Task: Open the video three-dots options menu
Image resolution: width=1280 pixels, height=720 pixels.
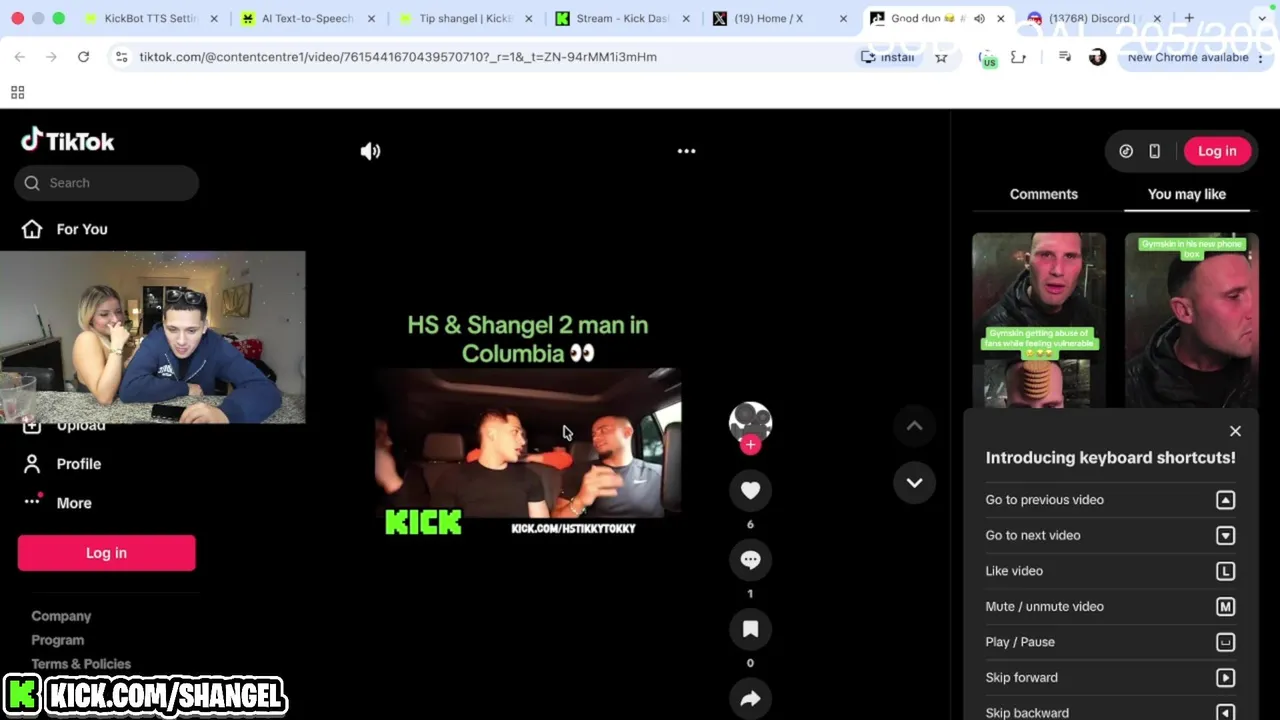Action: 686,151
